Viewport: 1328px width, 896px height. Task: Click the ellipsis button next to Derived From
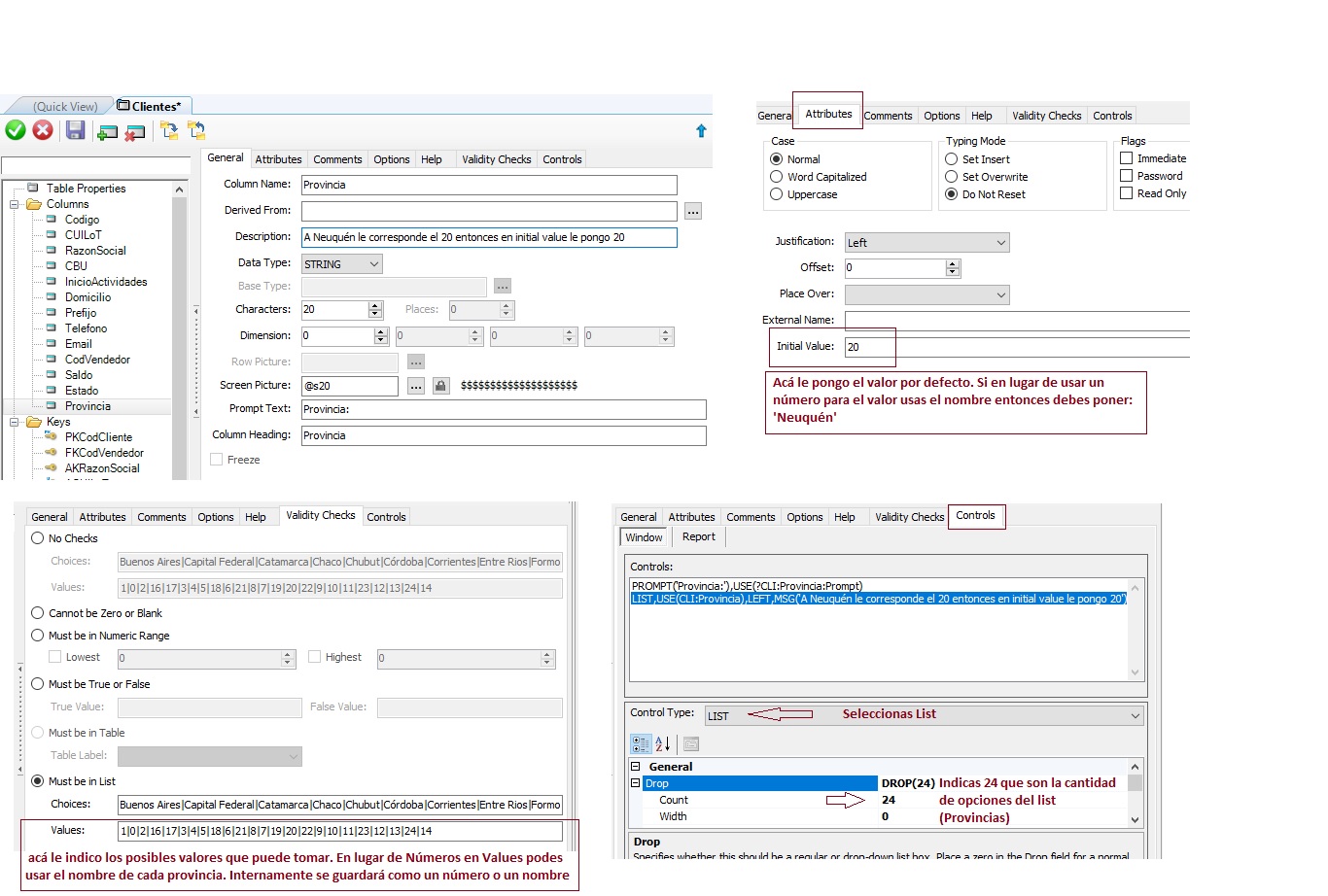pos(692,211)
